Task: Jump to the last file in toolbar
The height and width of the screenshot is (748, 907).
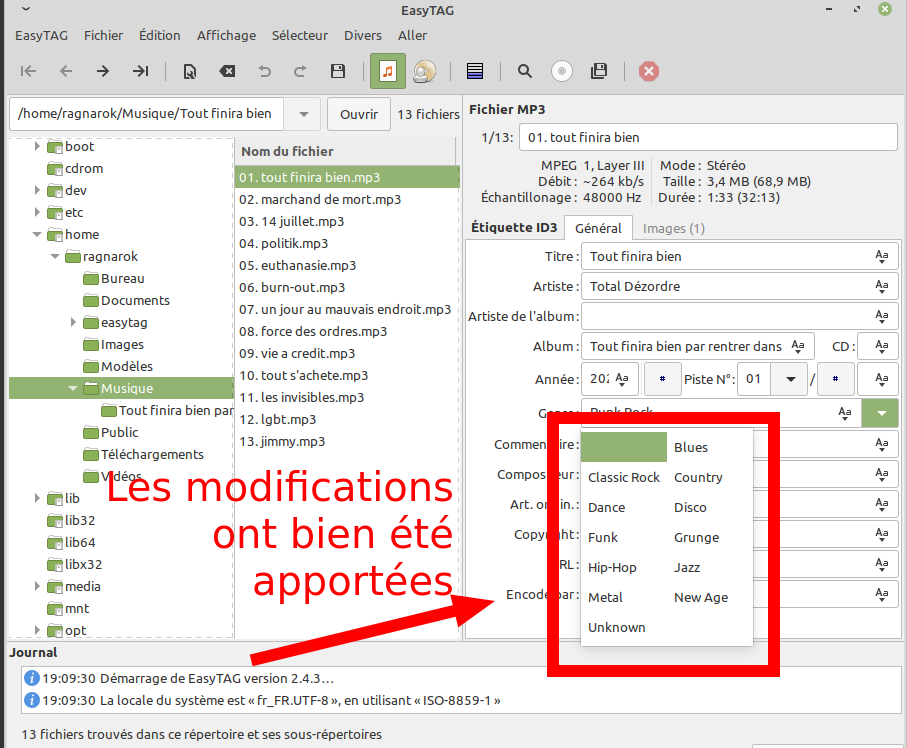Action: pos(140,71)
